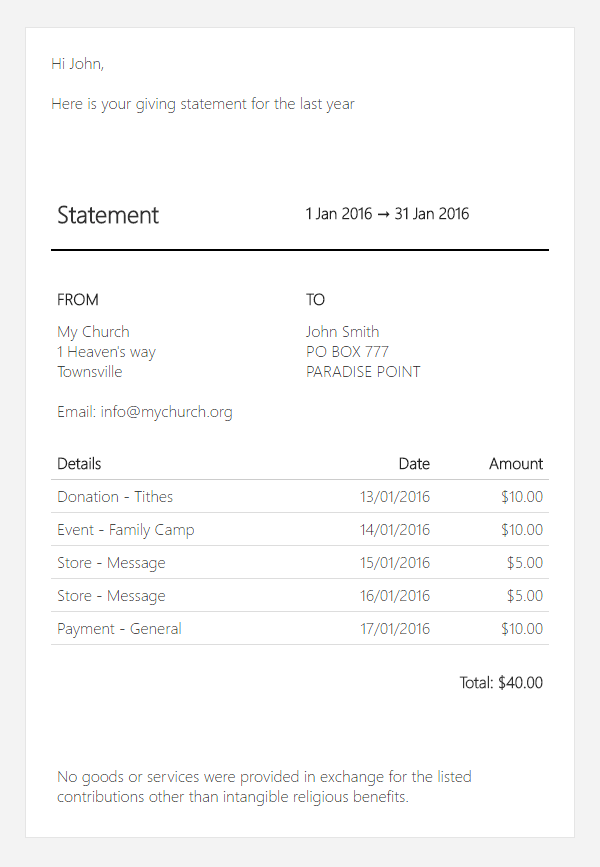Click the My Church sender name

(x=93, y=332)
